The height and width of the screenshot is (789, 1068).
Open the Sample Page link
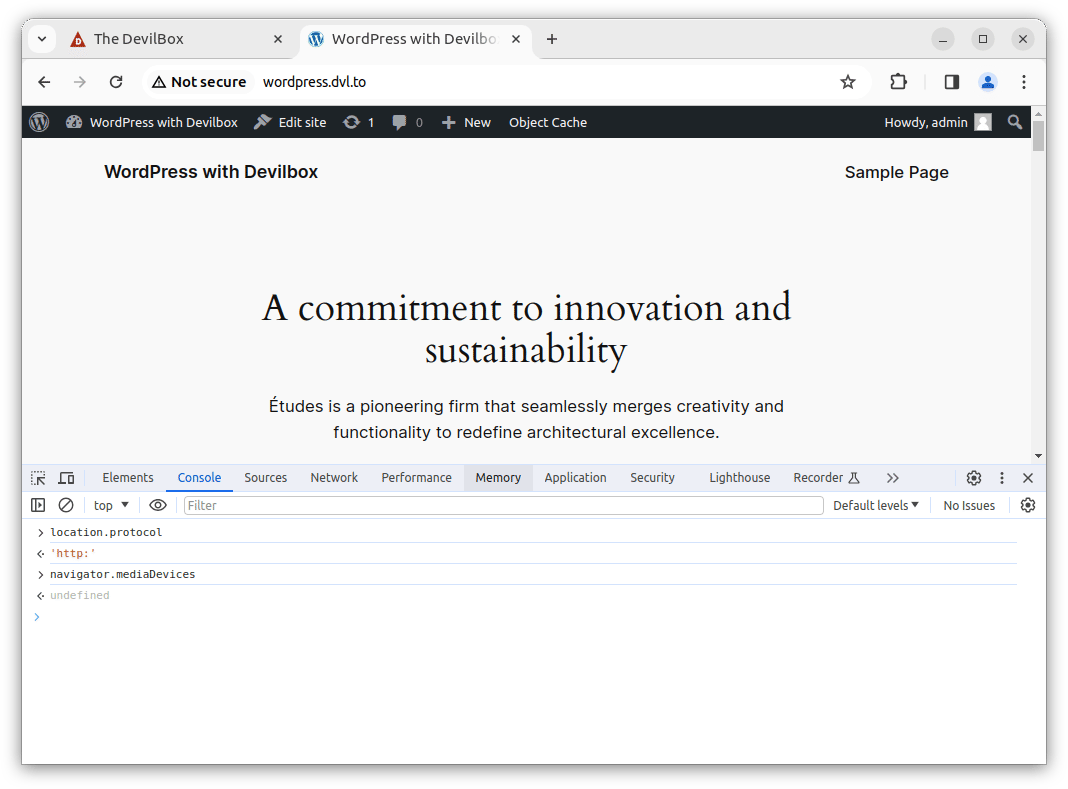[896, 172]
